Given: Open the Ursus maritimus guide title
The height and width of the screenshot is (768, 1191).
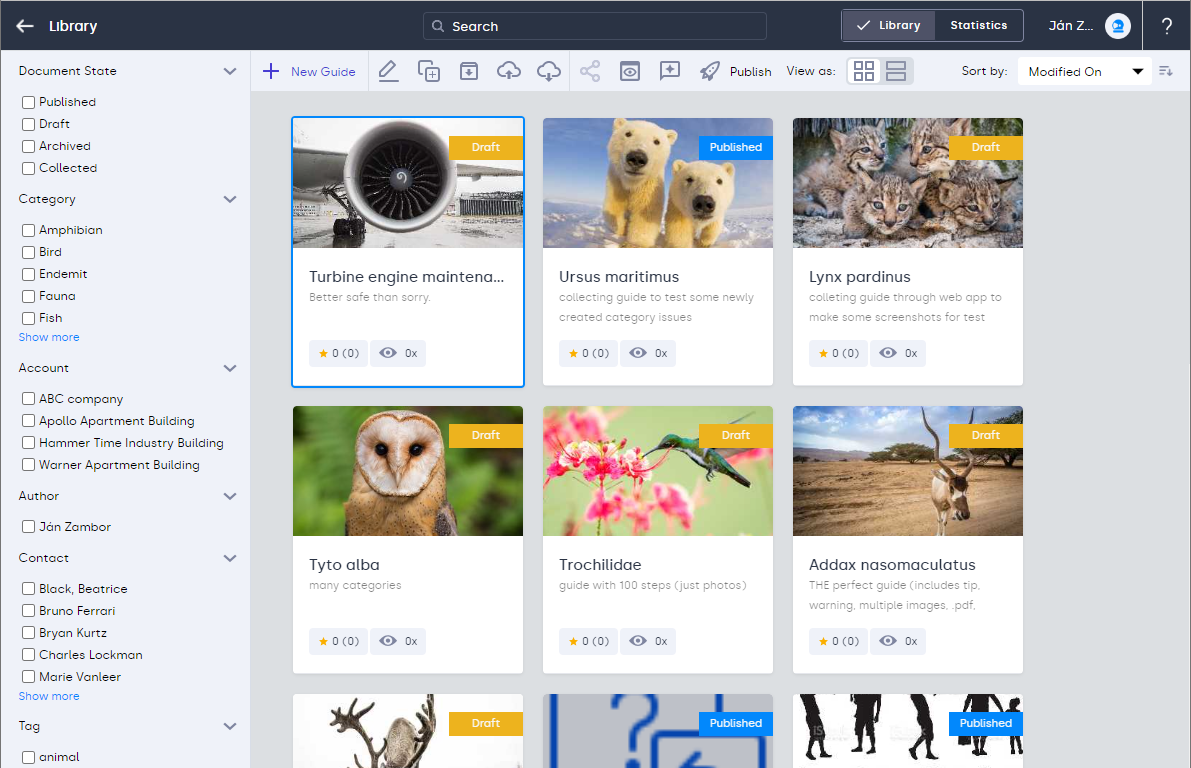Looking at the screenshot, I should coord(619,277).
